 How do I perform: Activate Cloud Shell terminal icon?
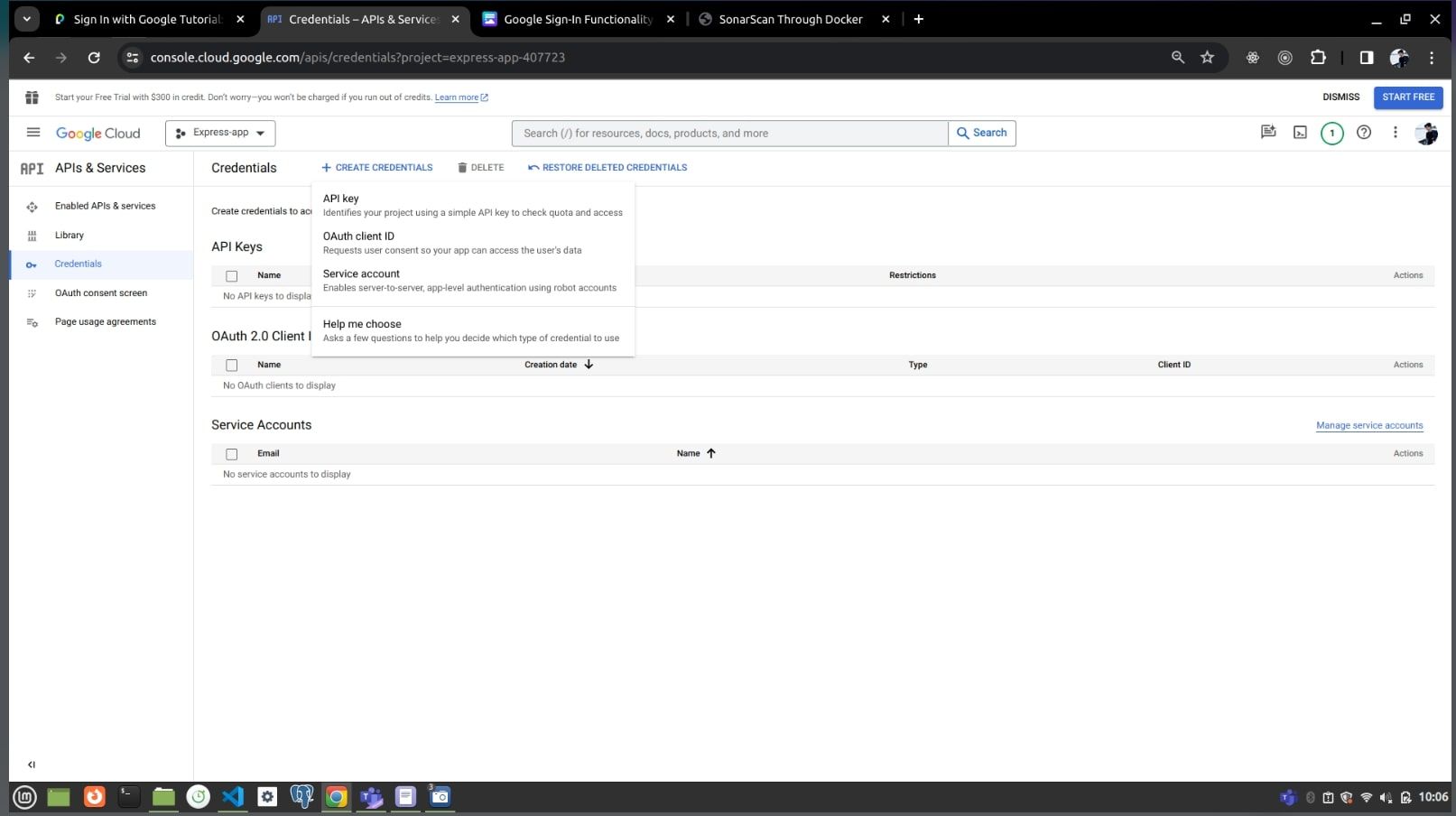tap(1300, 133)
